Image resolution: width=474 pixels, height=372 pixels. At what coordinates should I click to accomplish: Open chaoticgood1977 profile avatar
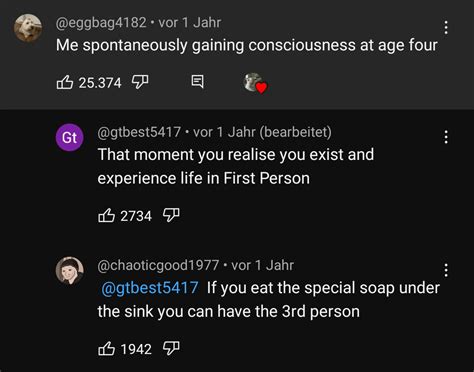[x=70, y=271]
